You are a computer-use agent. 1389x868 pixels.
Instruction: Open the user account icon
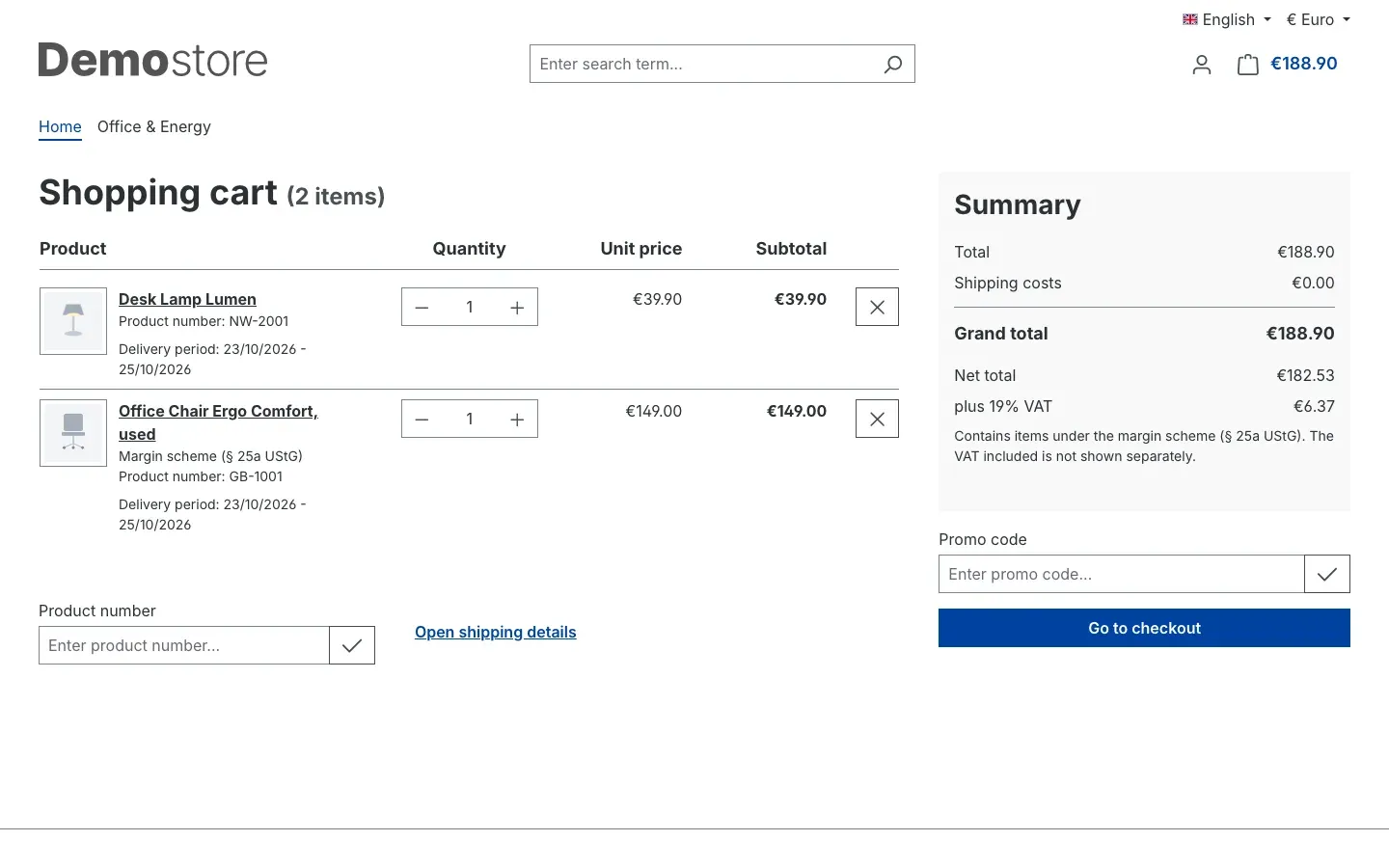pyautogui.click(x=1201, y=65)
